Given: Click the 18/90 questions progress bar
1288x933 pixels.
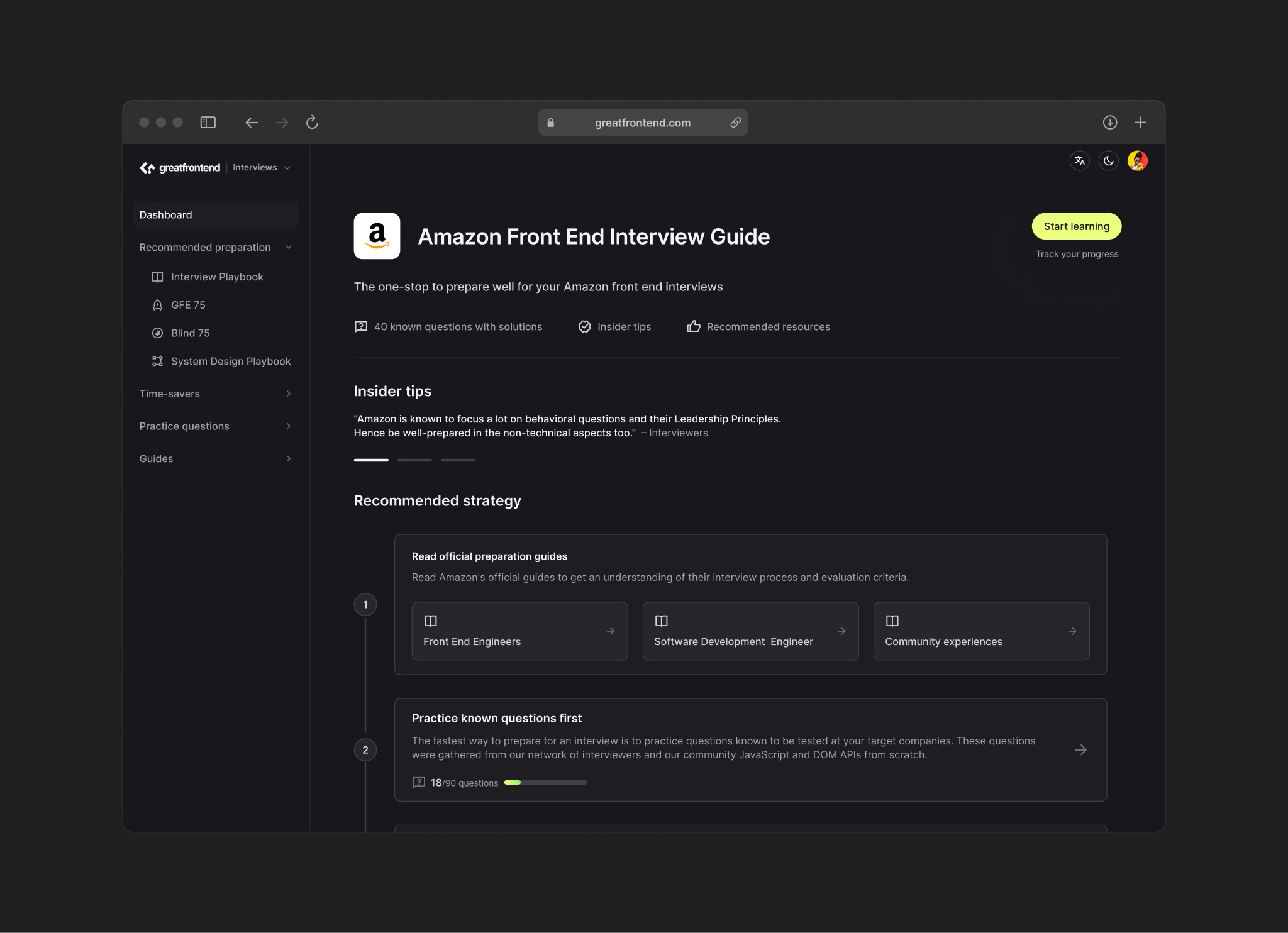Looking at the screenshot, I should [545, 783].
